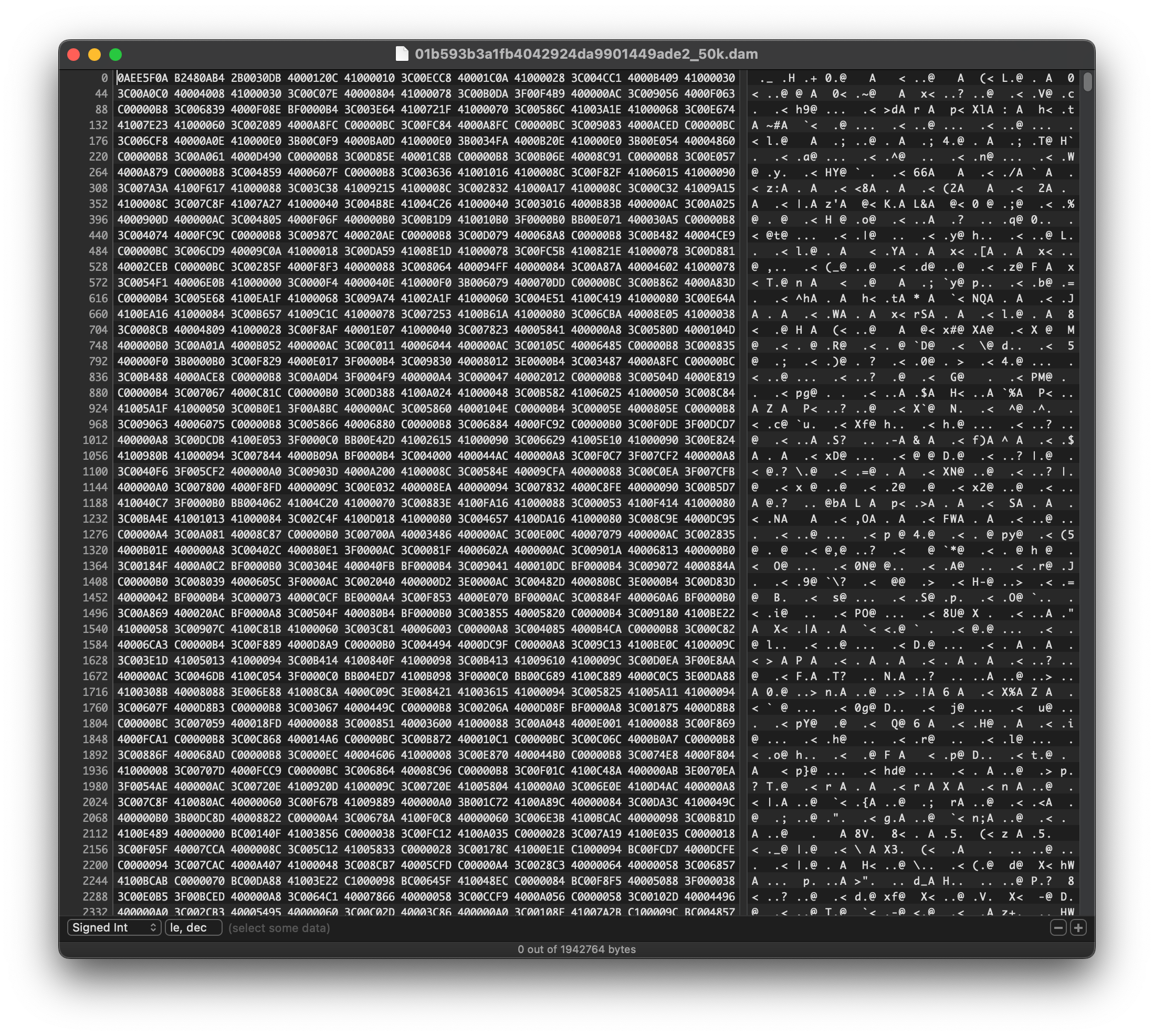
Task: Click the last hex group 41000030 in first row
Action: pos(709,78)
